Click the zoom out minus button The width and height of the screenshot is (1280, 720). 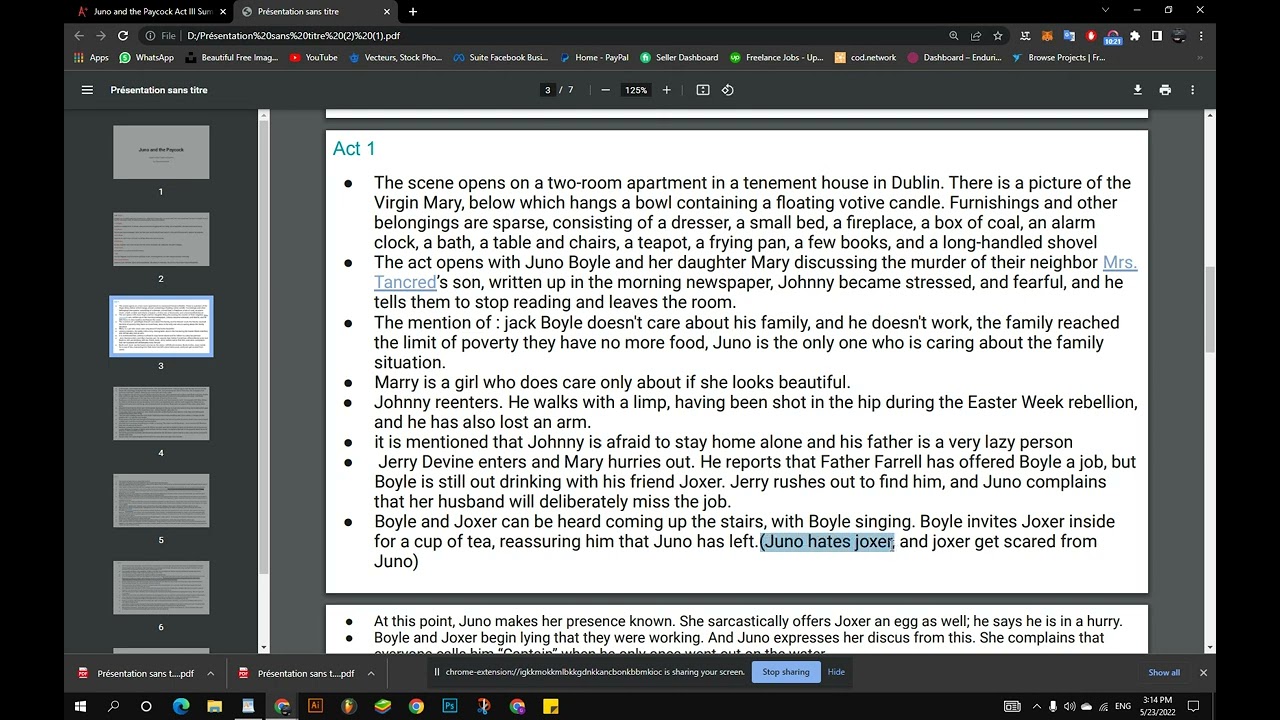605,90
